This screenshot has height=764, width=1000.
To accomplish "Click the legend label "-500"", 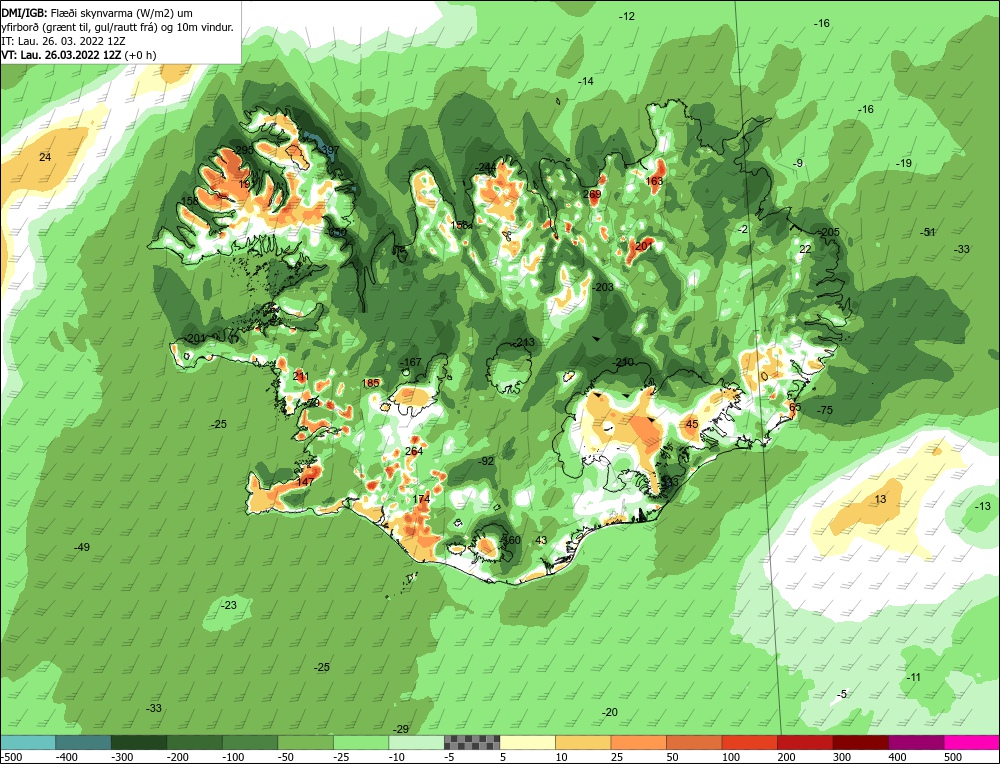I will pyautogui.click(x=11, y=757).
